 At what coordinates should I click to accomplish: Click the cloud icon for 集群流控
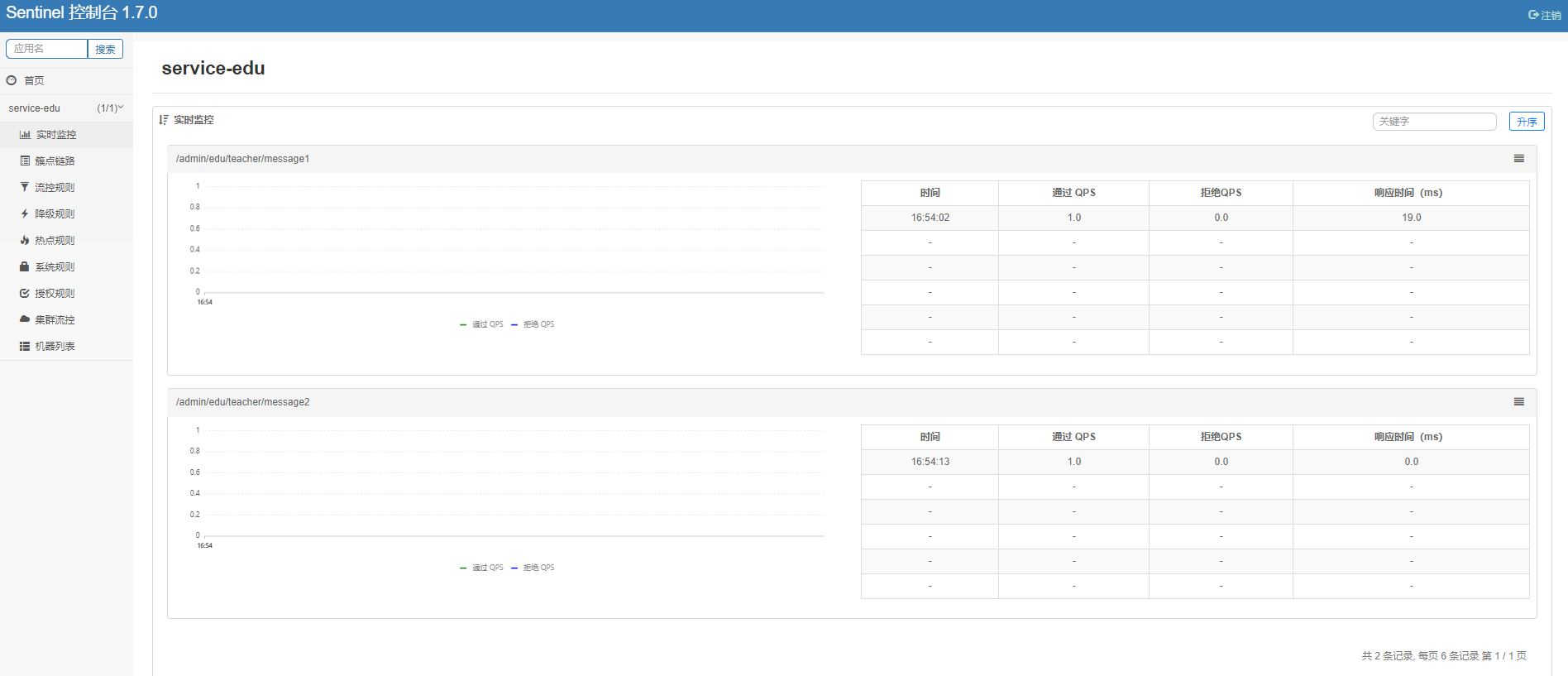click(x=25, y=319)
